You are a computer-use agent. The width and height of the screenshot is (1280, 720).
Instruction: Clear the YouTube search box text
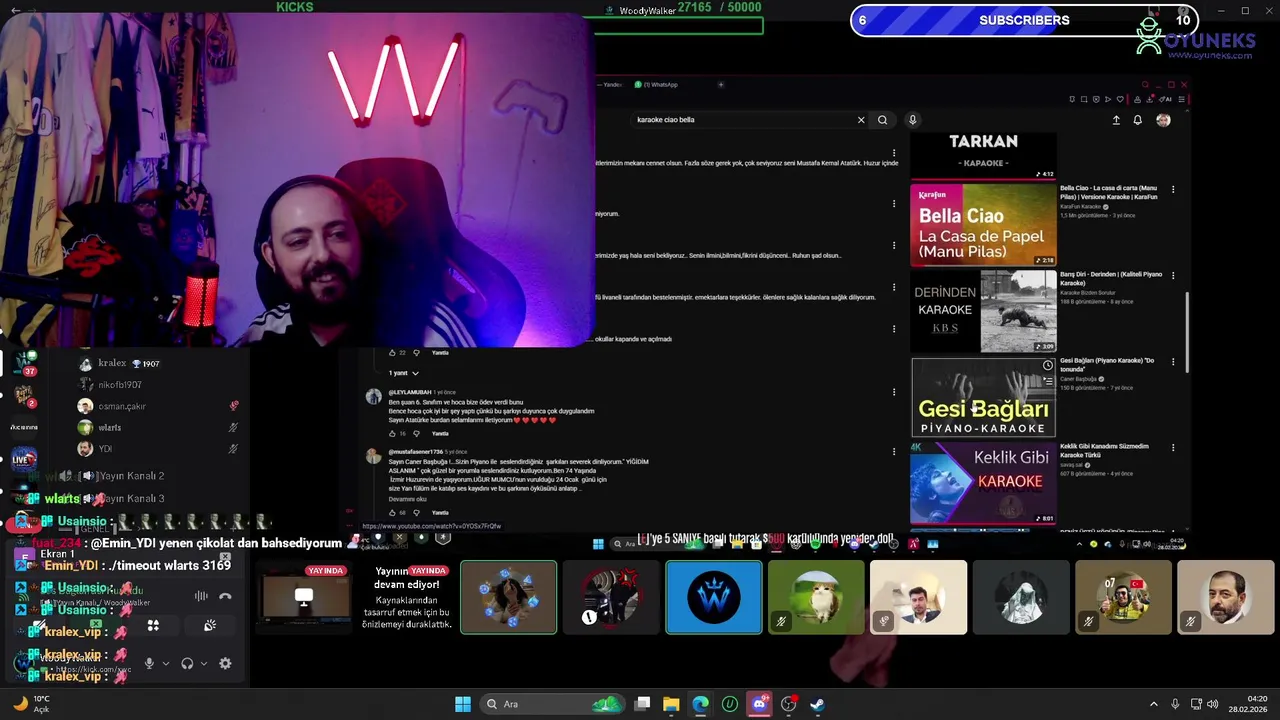pos(861,120)
